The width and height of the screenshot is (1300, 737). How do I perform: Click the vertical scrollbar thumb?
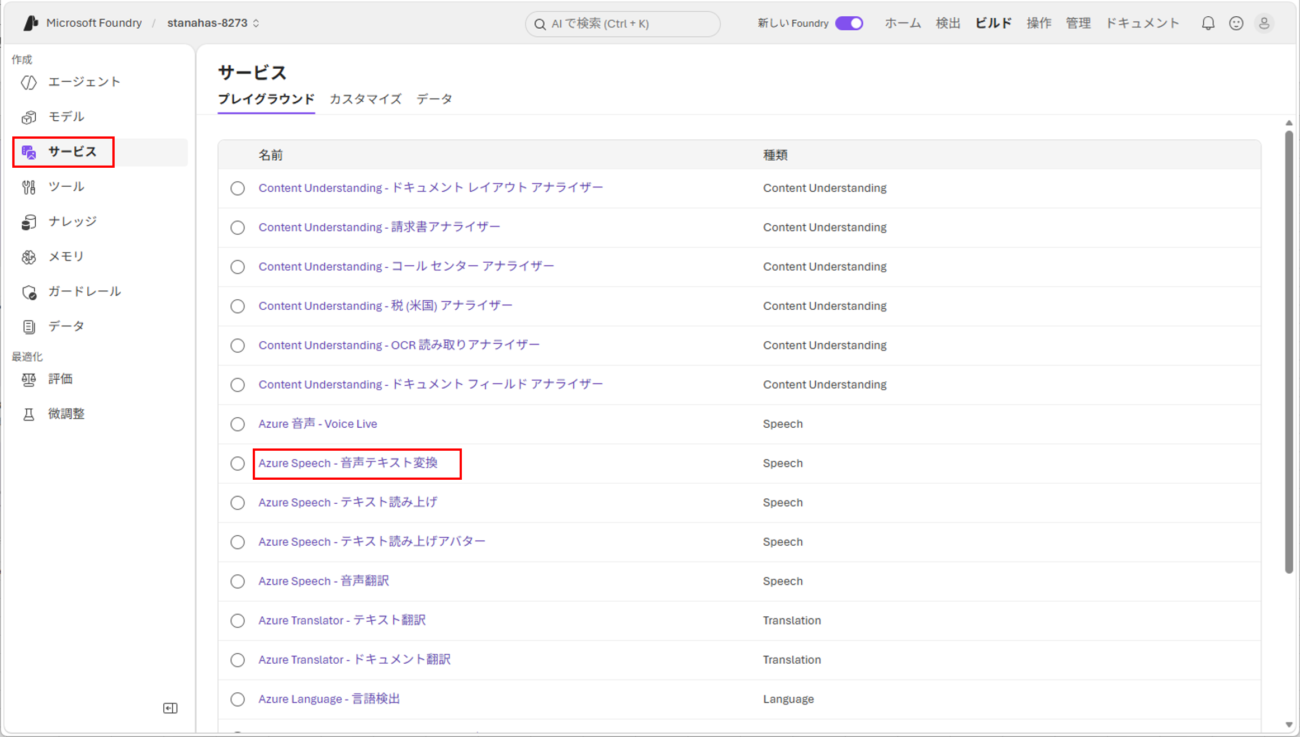pos(1288,353)
